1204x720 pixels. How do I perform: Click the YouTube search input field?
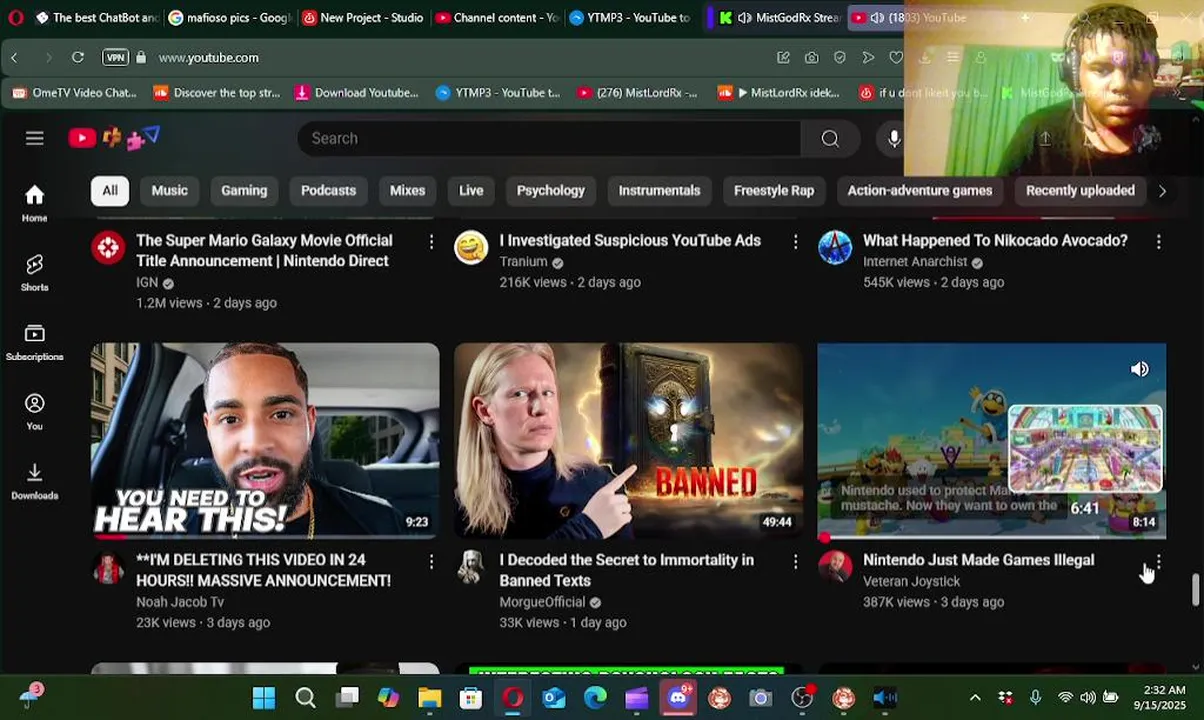pos(549,138)
